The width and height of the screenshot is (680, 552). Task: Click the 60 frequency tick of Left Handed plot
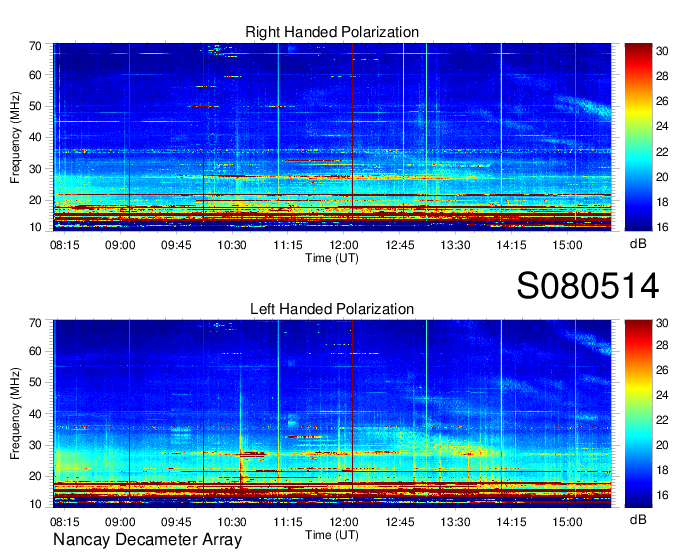tap(36, 351)
